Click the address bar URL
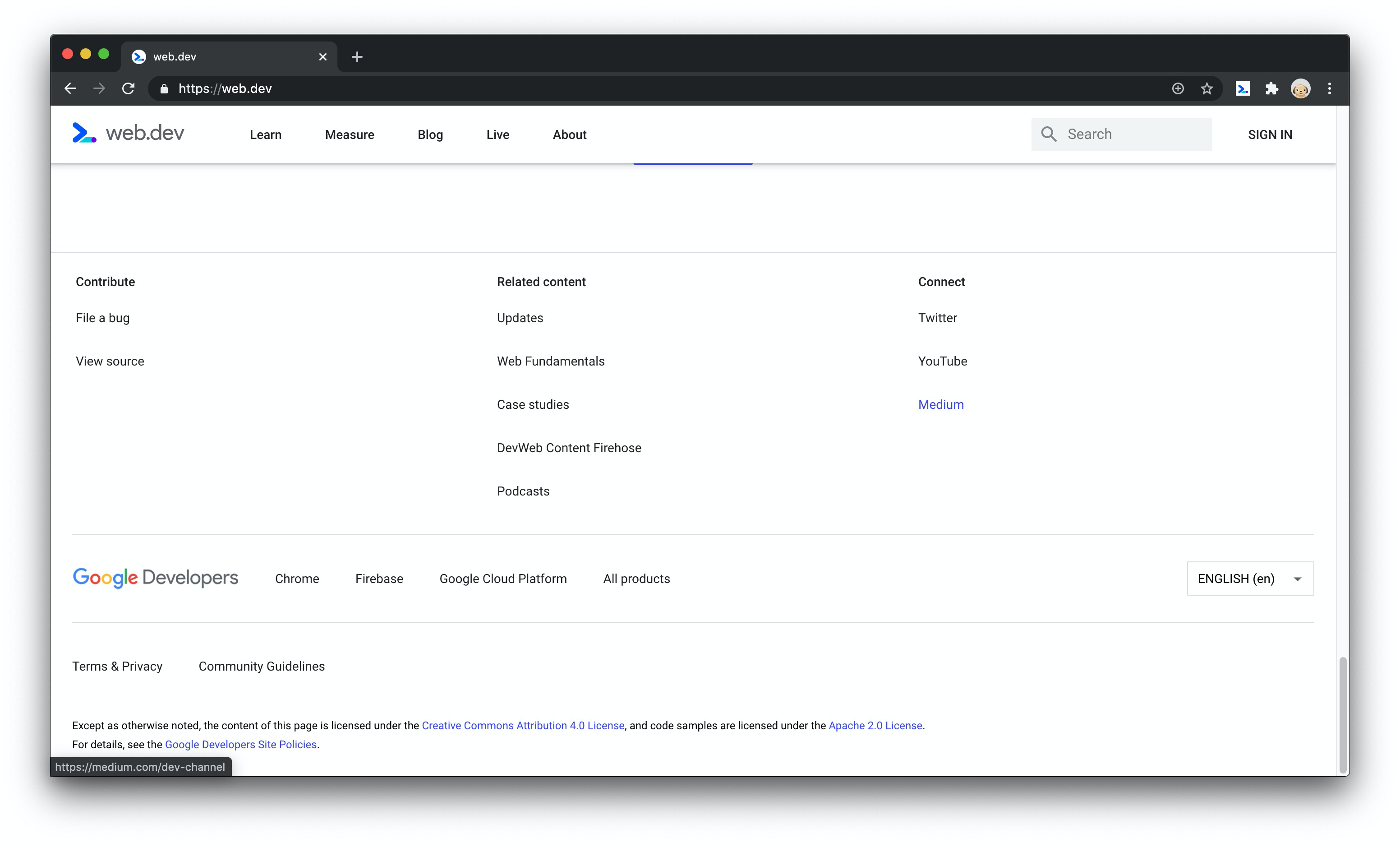This screenshot has height=843, width=1400. [x=225, y=88]
